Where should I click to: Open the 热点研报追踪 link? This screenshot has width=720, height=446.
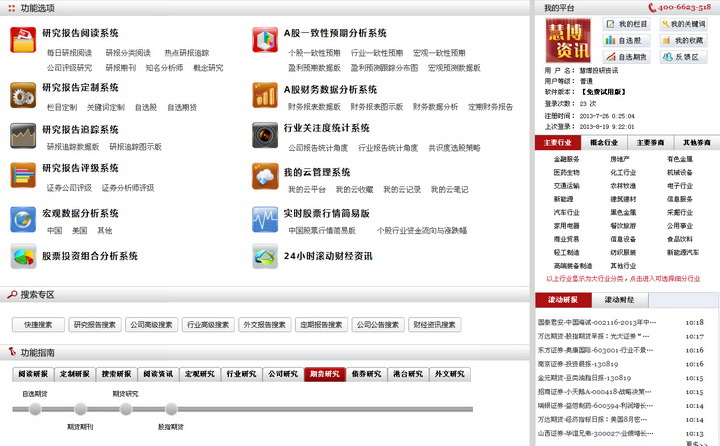pos(186,53)
